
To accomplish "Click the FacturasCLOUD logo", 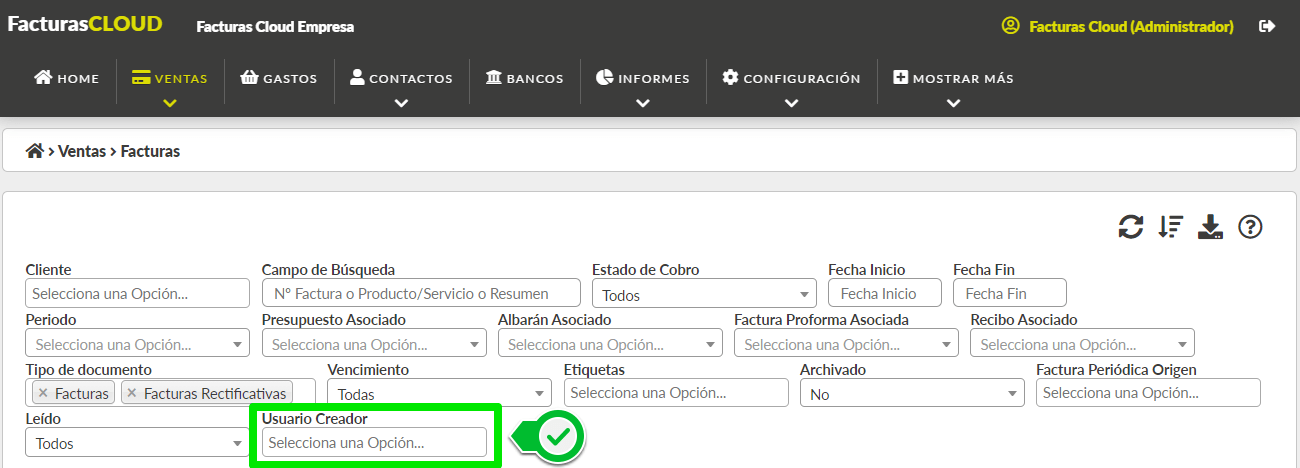I will coord(85,24).
